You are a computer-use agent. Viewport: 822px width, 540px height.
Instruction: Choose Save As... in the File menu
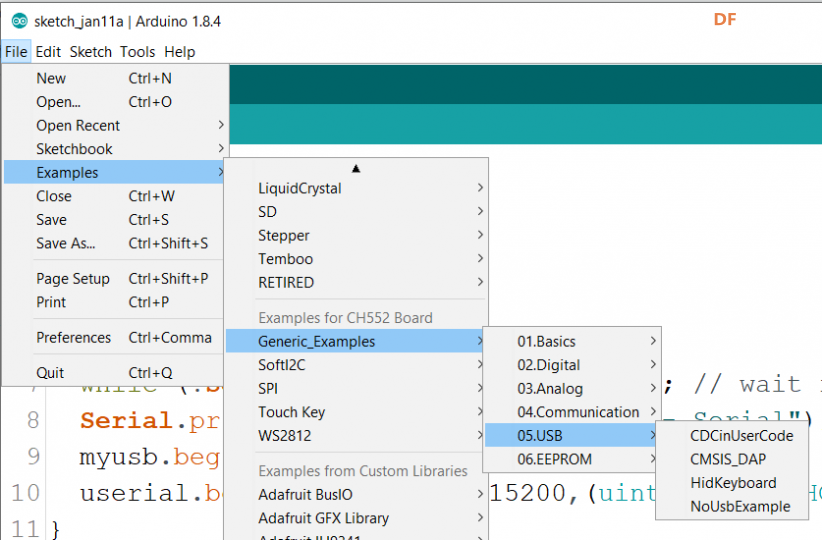point(115,243)
